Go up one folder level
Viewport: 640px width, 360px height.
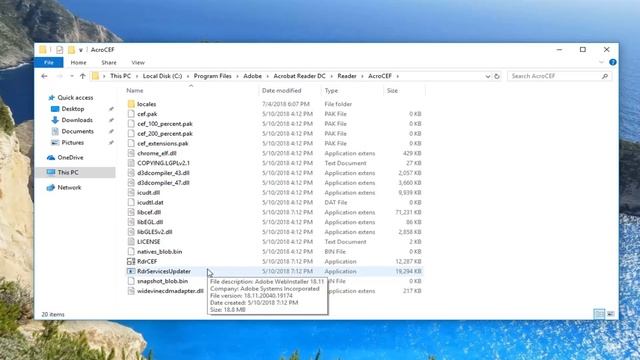click(x=82, y=76)
